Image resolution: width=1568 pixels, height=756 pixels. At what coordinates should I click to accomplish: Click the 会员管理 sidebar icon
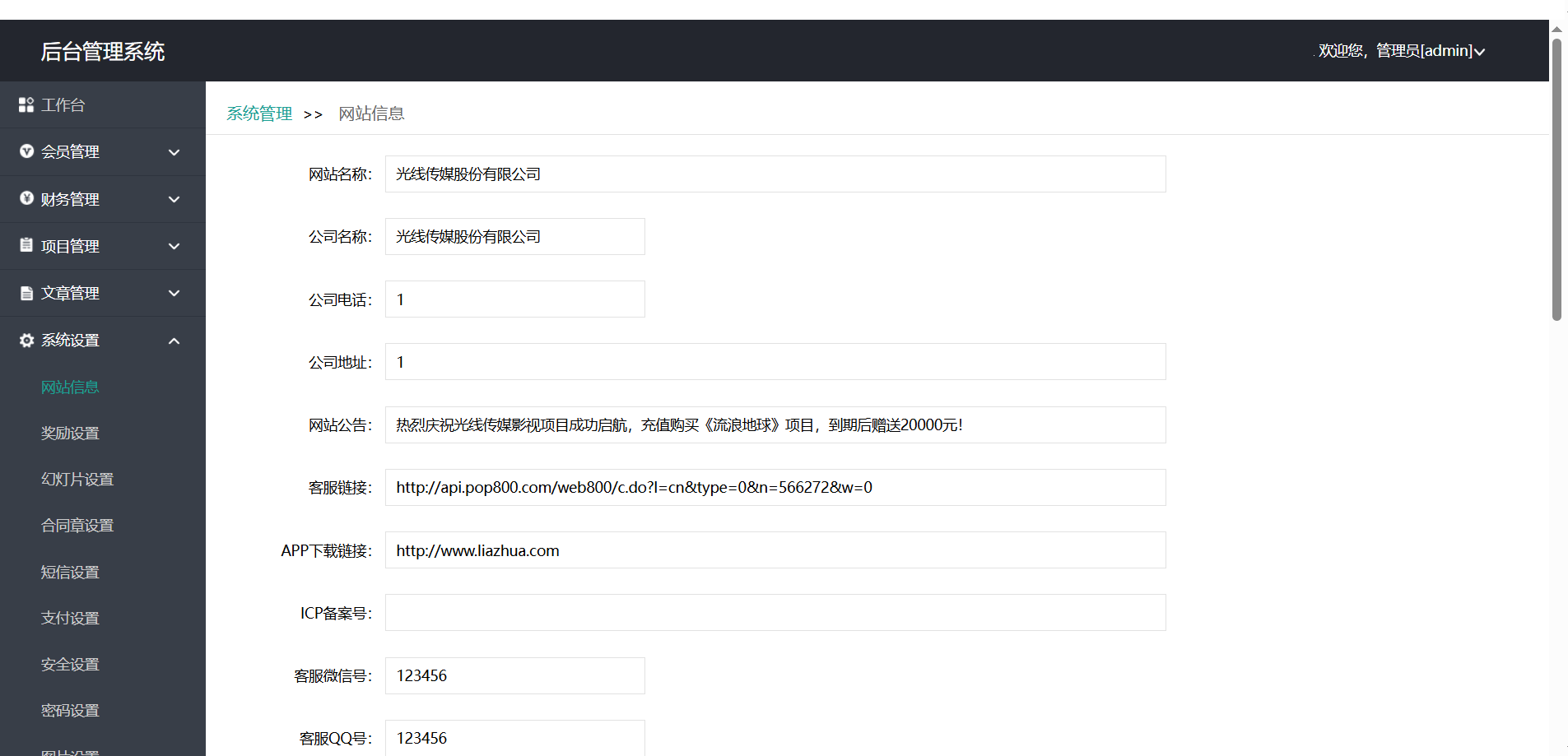(x=26, y=151)
